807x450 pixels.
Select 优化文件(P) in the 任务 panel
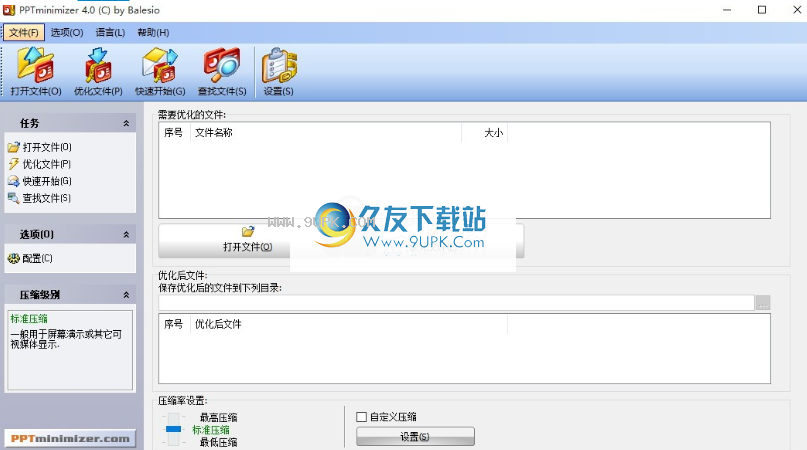(x=40, y=164)
